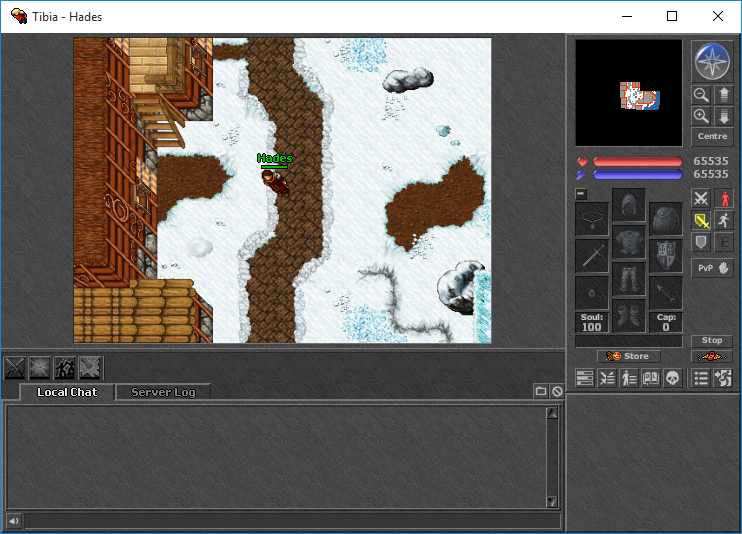Image resolution: width=742 pixels, height=534 pixels.
Task: Click the armor torso slot
Action: click(629, 242)
